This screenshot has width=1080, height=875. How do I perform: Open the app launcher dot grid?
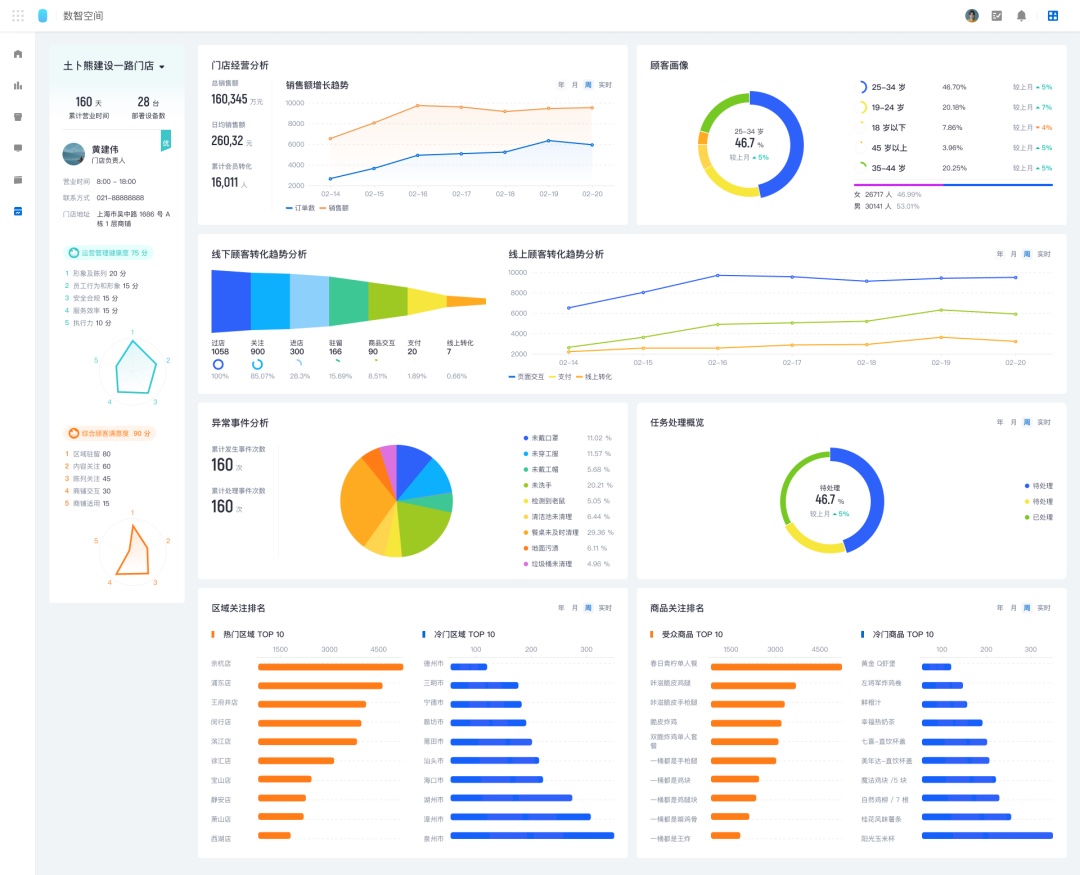coord(18,16)
